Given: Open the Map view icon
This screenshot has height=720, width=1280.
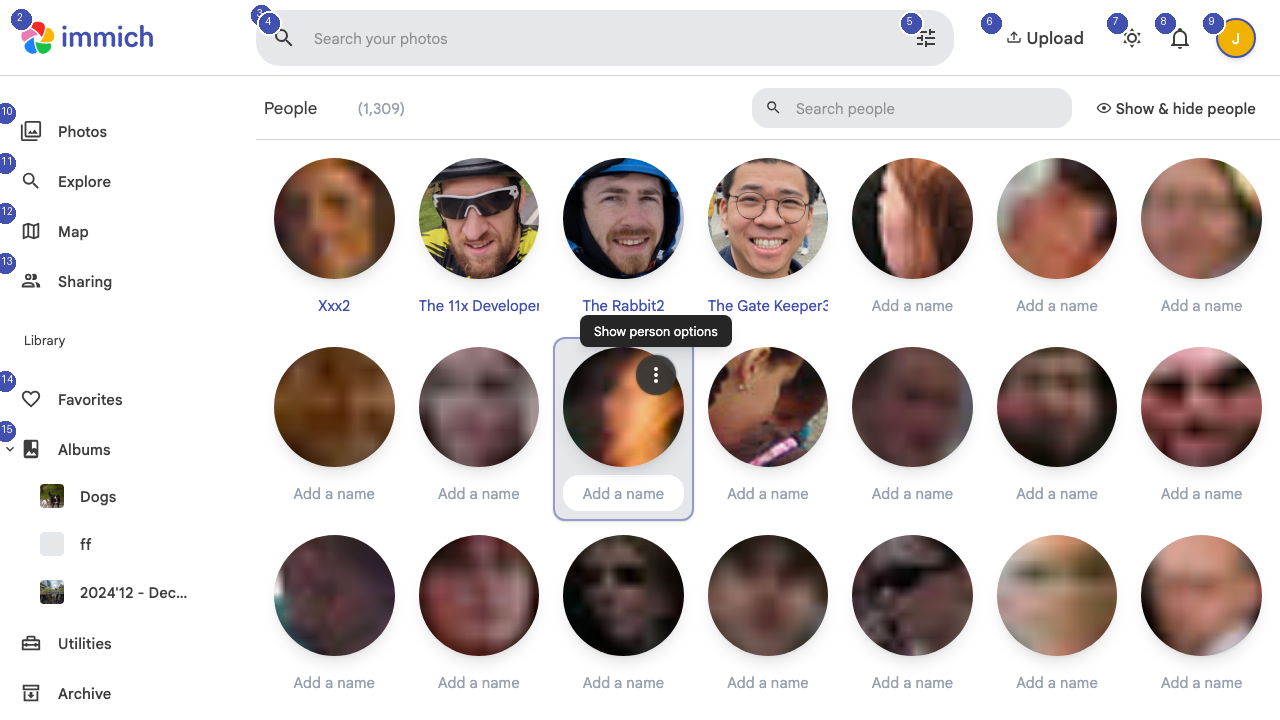Looking at the screenshot, I should pos(31,231).
